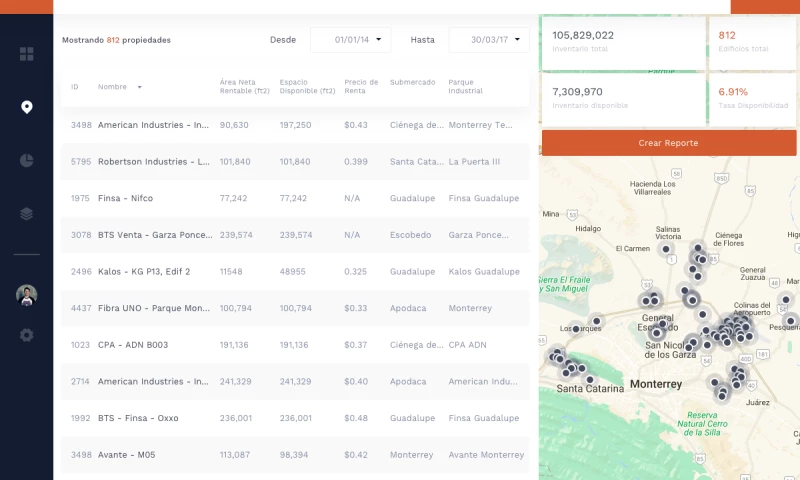Open settings gear in sidebar

click(26, 335)
